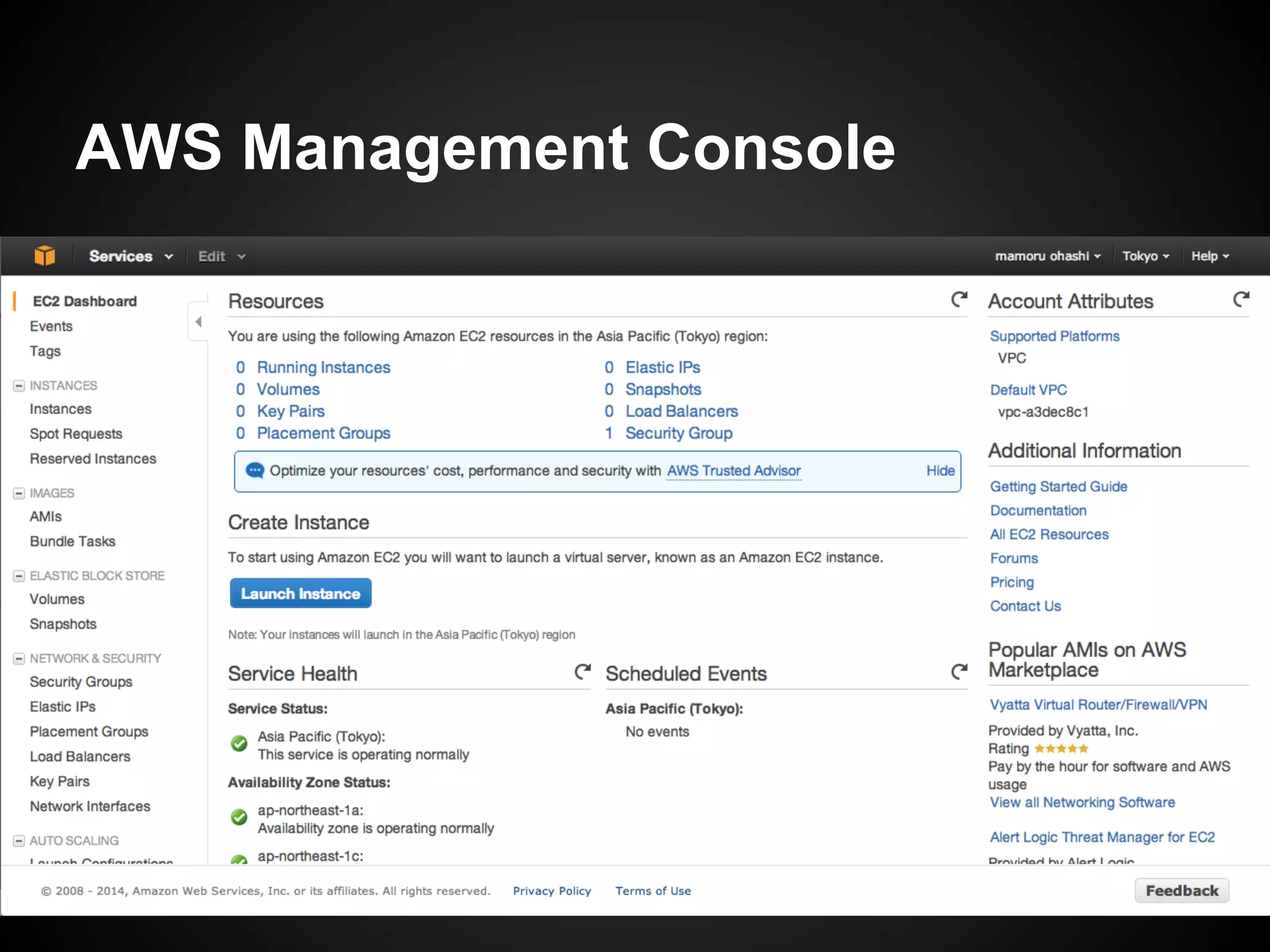The image size is (1270, 952).
Task: Click Security Group resource link
Action: click(x=679, y=433)
